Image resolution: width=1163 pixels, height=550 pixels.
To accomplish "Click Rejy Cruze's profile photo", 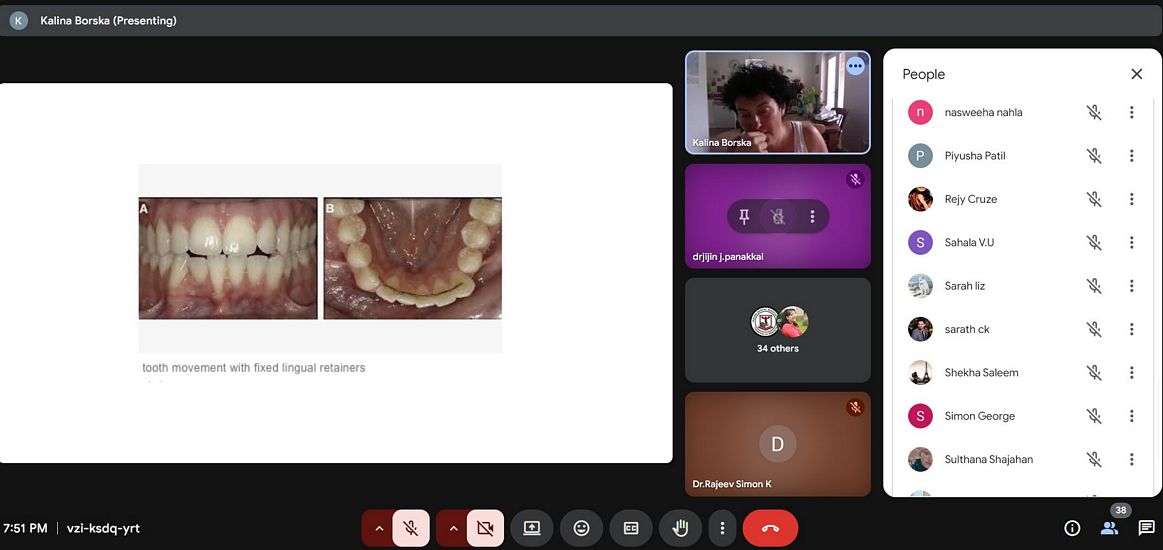I will coord(920,199).
